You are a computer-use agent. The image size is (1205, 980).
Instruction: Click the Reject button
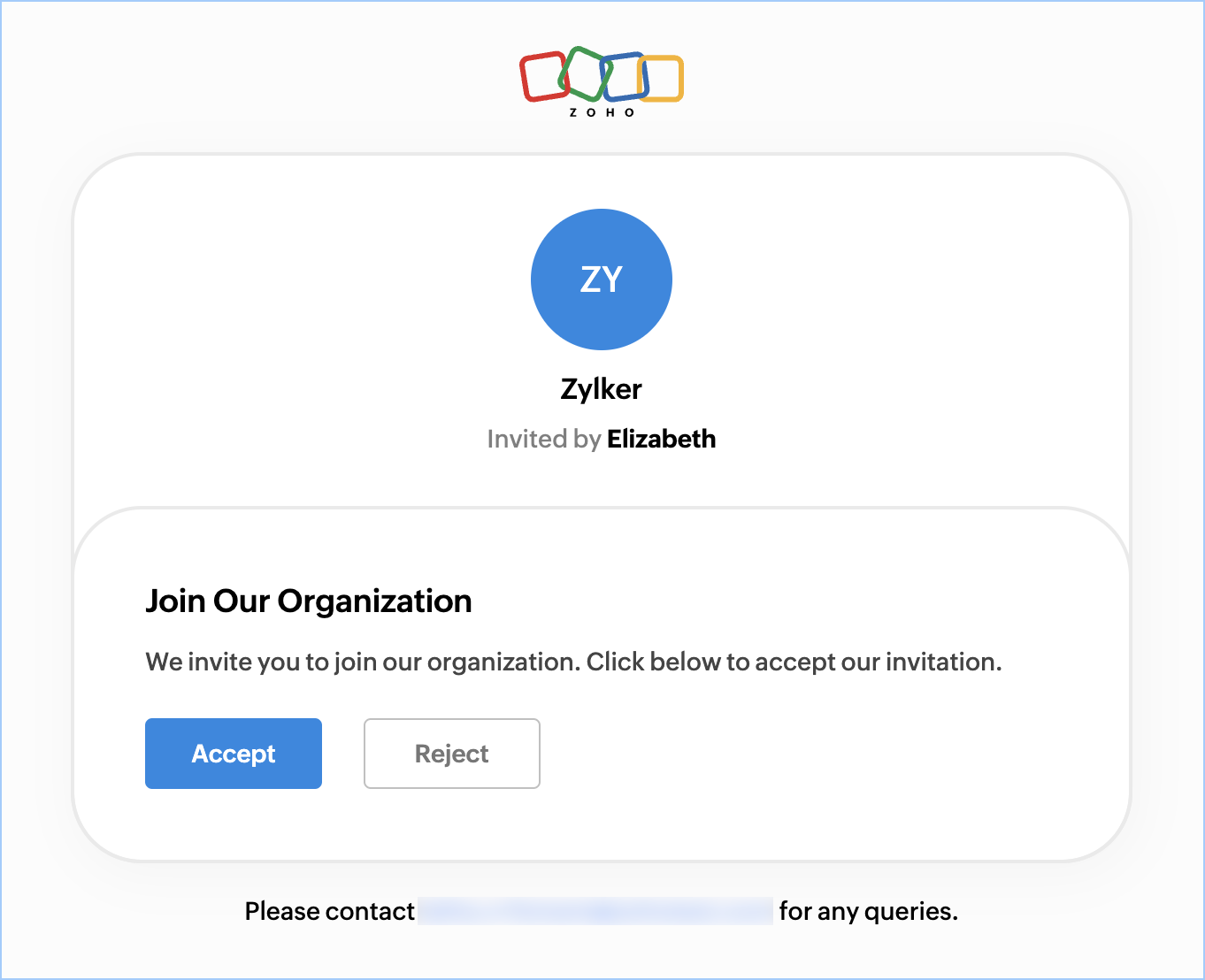pos(452,754)
